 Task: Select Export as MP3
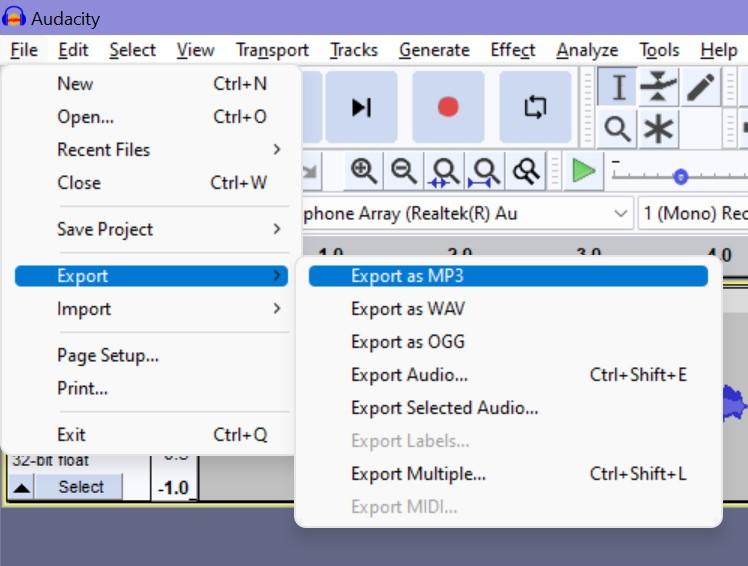(508, 276)
